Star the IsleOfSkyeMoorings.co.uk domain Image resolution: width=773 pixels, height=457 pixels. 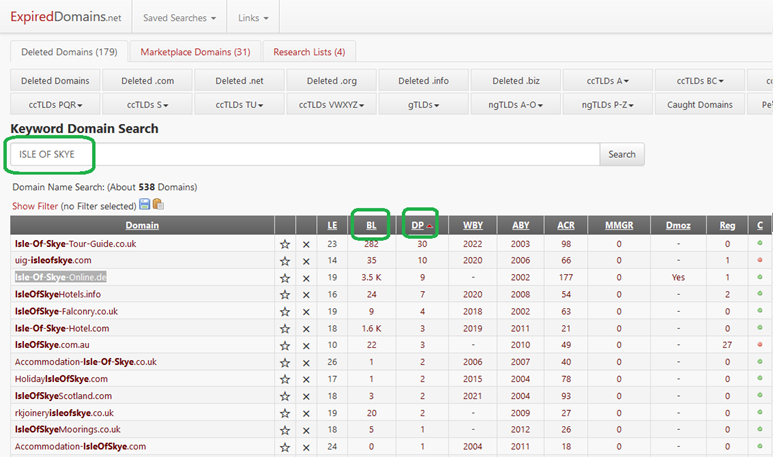[284, 430]
